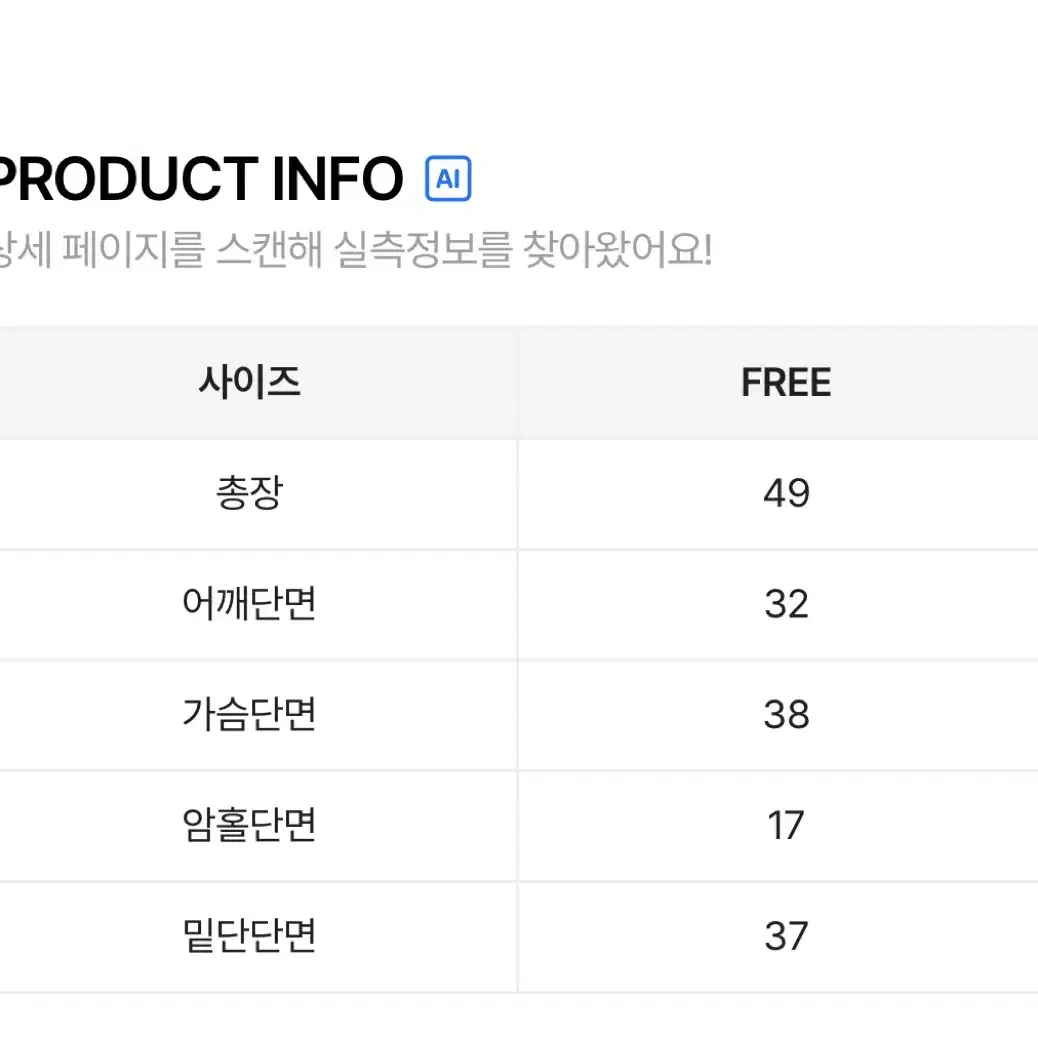Click the scanned measurement info subtitle text
1038x1038 pixels.
pos(355,250)
